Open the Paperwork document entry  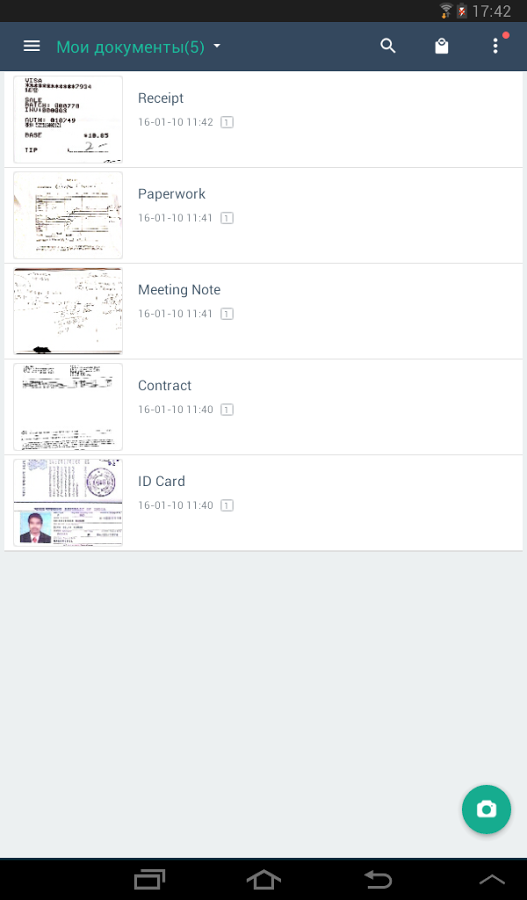[x=264, y=216]
